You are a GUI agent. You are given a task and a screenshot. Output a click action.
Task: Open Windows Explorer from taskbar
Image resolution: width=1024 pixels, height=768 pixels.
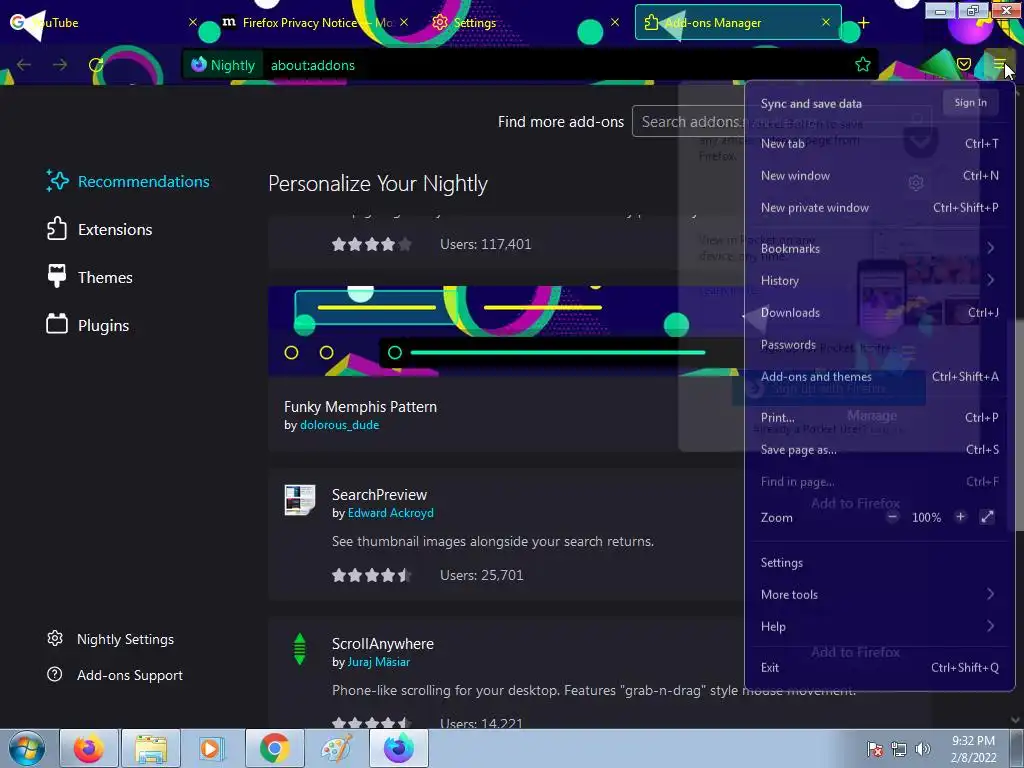point(151,748)
